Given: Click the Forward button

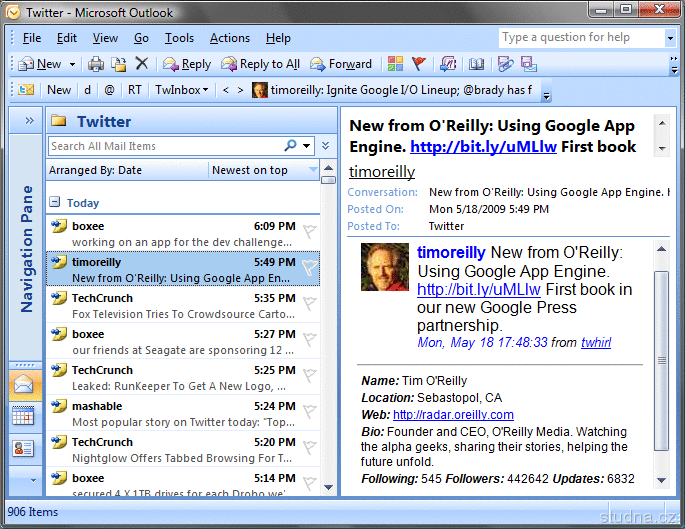Looking at the screenshot, I should pos(341,64).
